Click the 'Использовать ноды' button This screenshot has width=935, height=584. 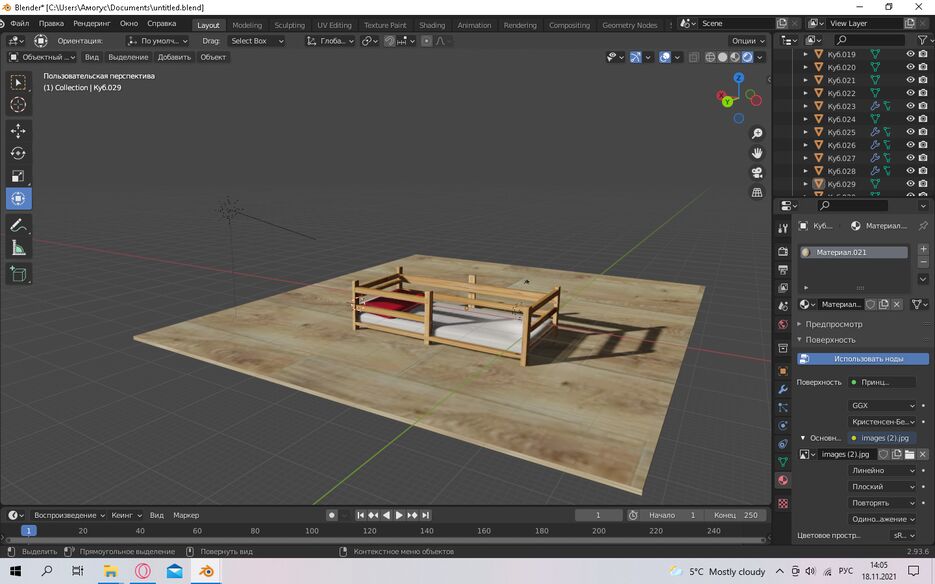pyautogui.click(x=863, y=359)
